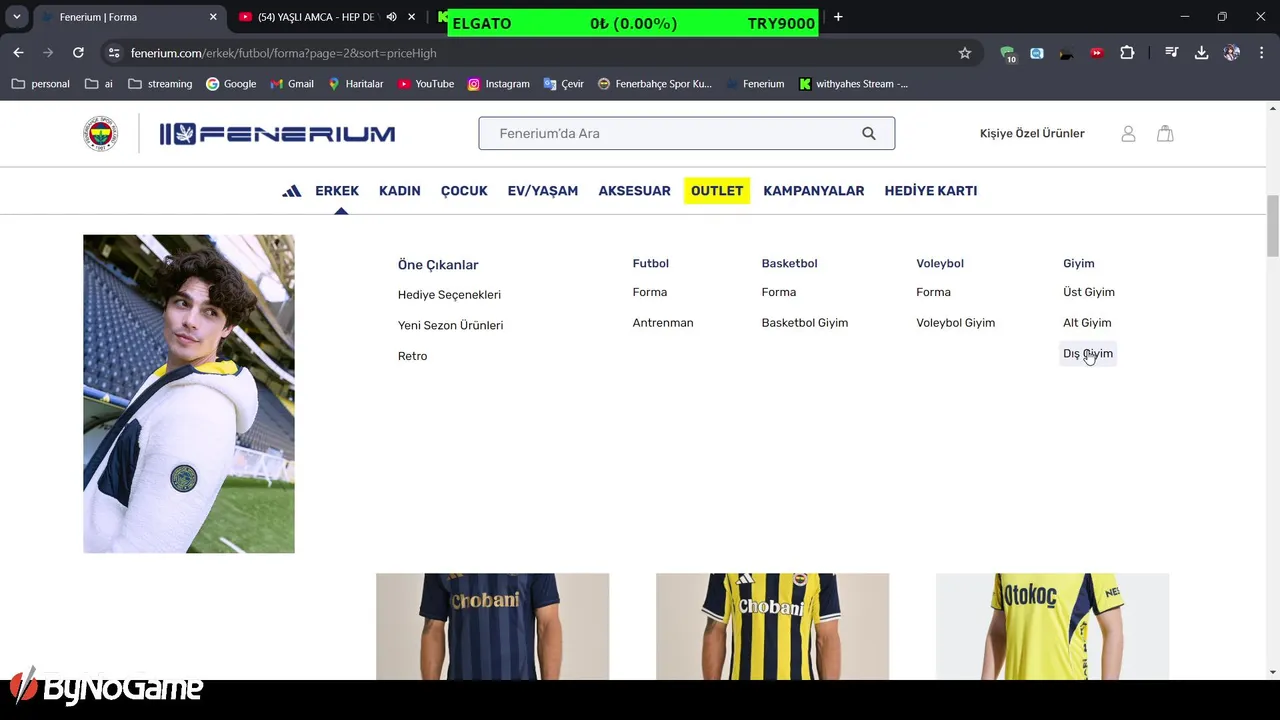
Task: Click the yellow Otokoç jersey product image
Action: [1052, 626]
